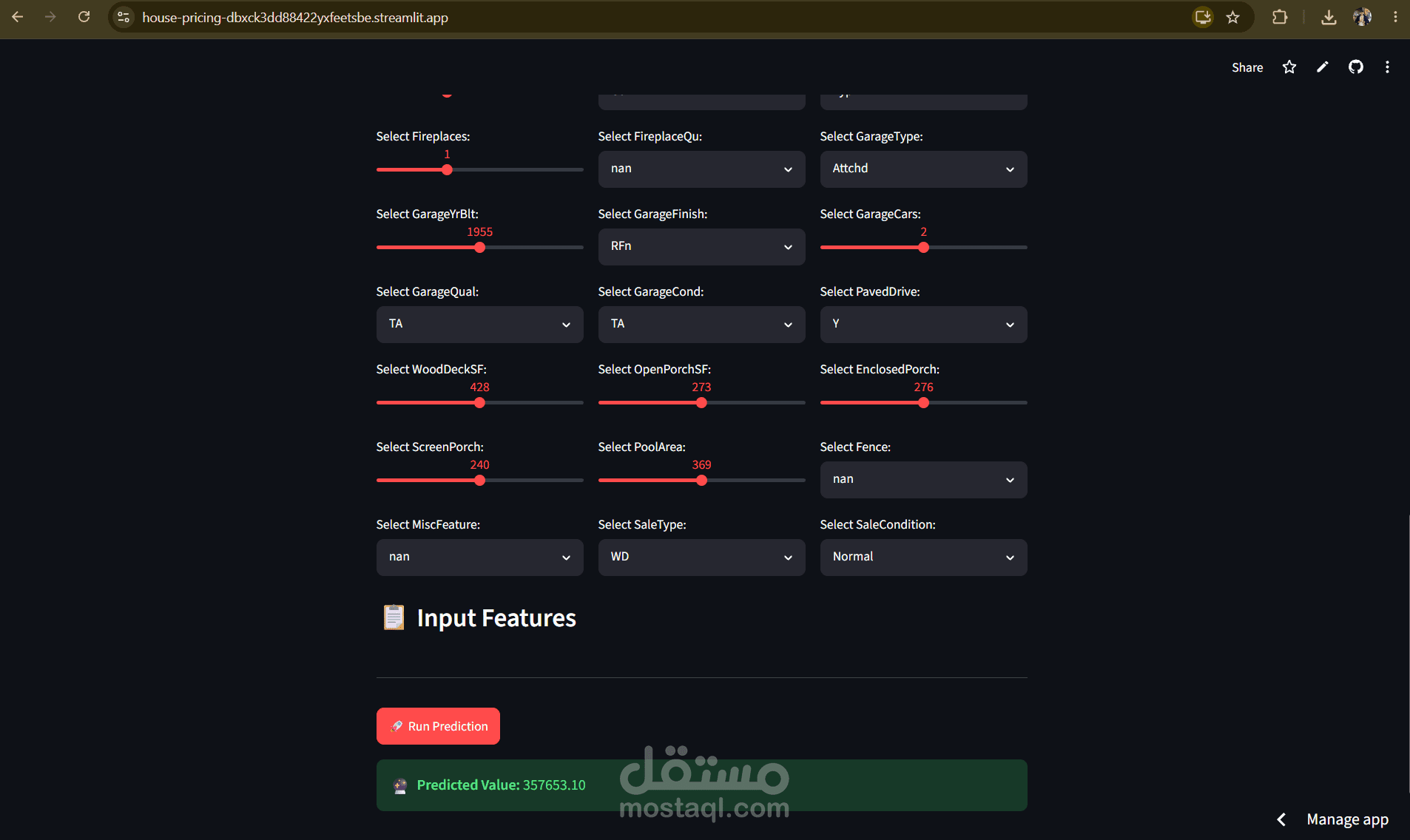Click the Fireplaces slider handle
This screenshot has height=840, width=1410.
pyautogui.click(x=447, y=170)
